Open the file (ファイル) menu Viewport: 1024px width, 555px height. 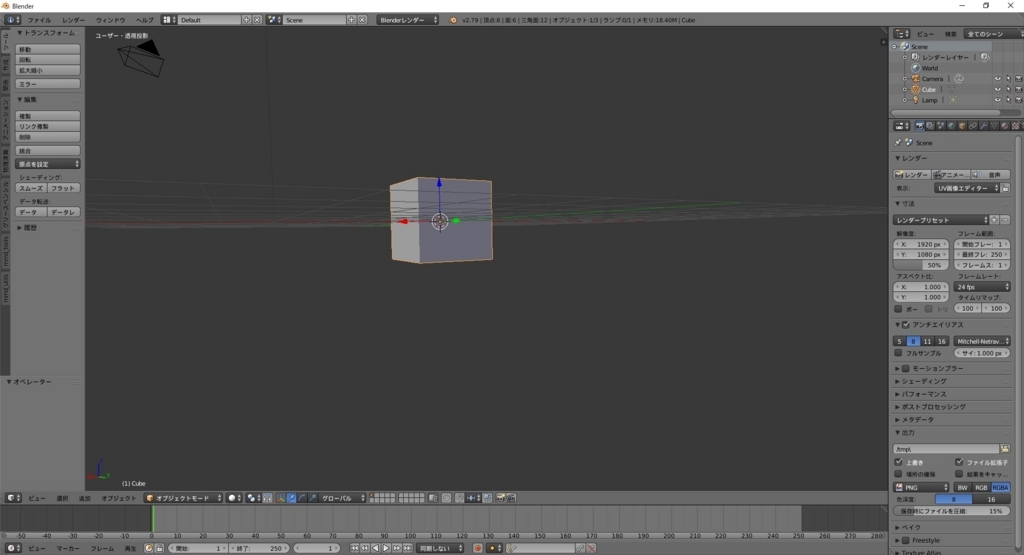[39, 20]
